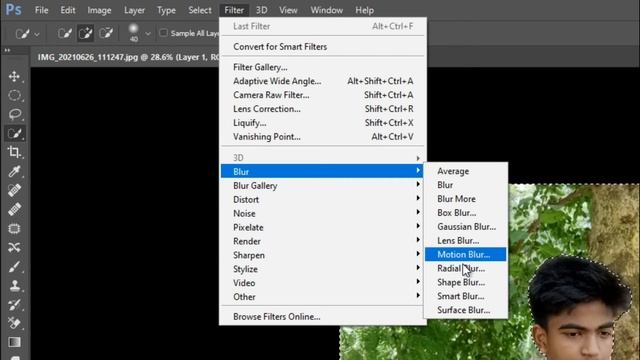Select the Elliptical Marquee tool

(x=14, y=96)
